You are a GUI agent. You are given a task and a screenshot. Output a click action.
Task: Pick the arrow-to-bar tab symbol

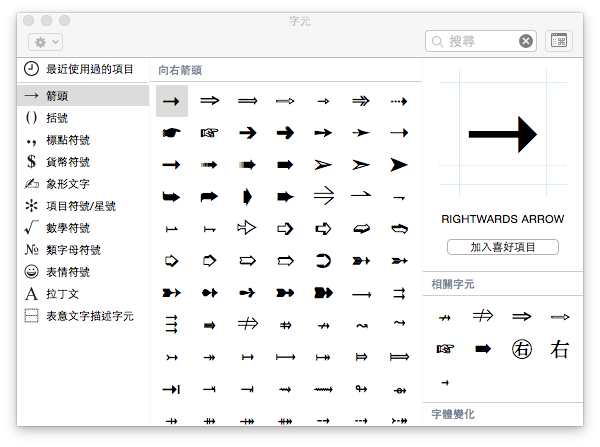click(171, 390)
